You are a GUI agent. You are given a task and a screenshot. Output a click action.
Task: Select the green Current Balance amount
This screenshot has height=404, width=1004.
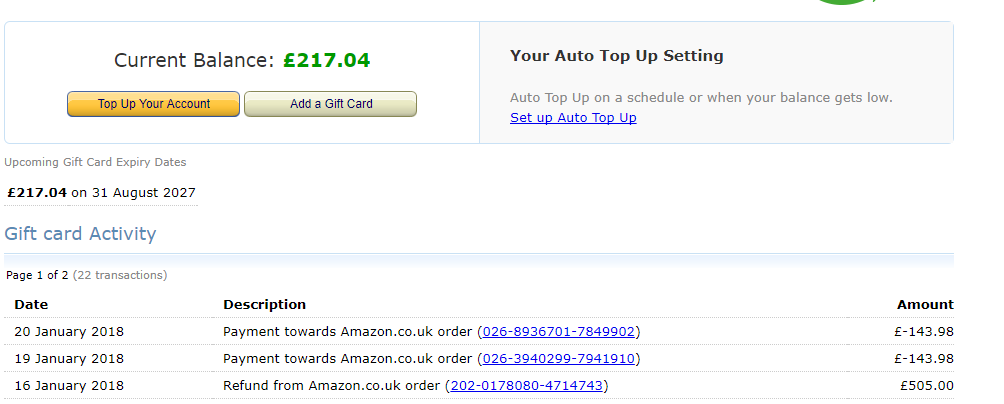(326, 60)
